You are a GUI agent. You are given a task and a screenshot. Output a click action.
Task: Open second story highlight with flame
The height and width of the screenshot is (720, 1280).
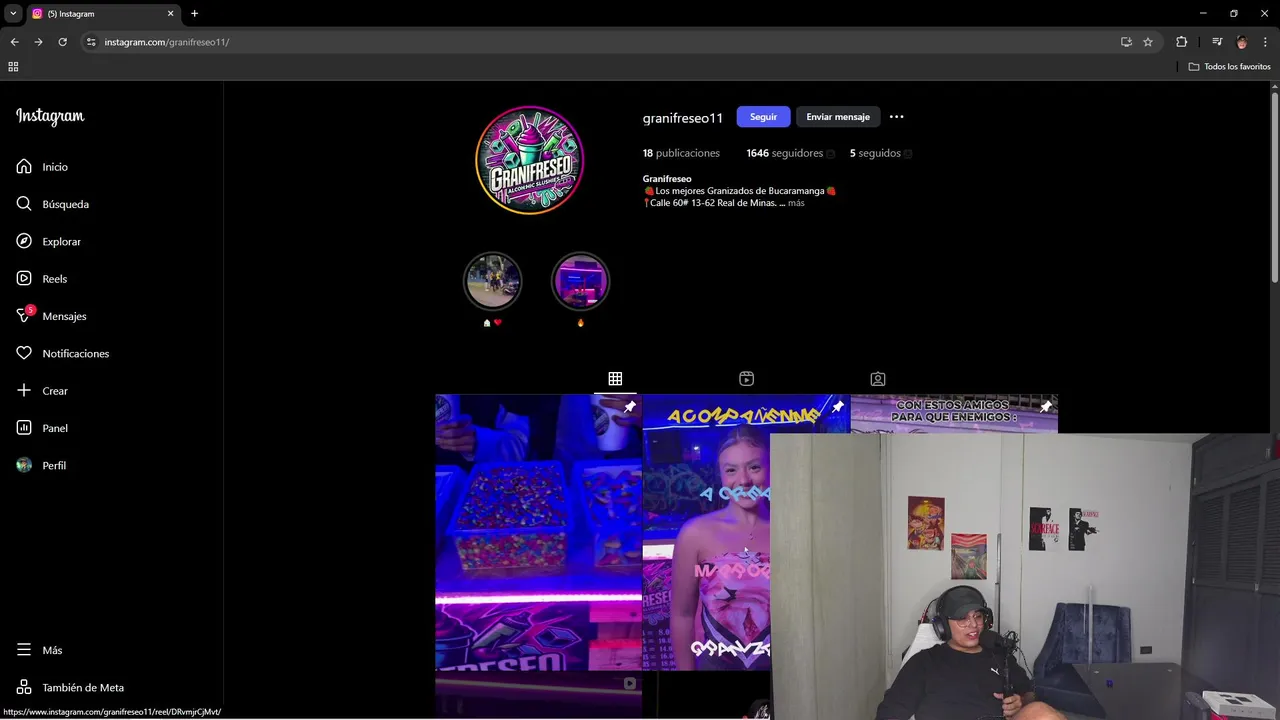(580, 281)
